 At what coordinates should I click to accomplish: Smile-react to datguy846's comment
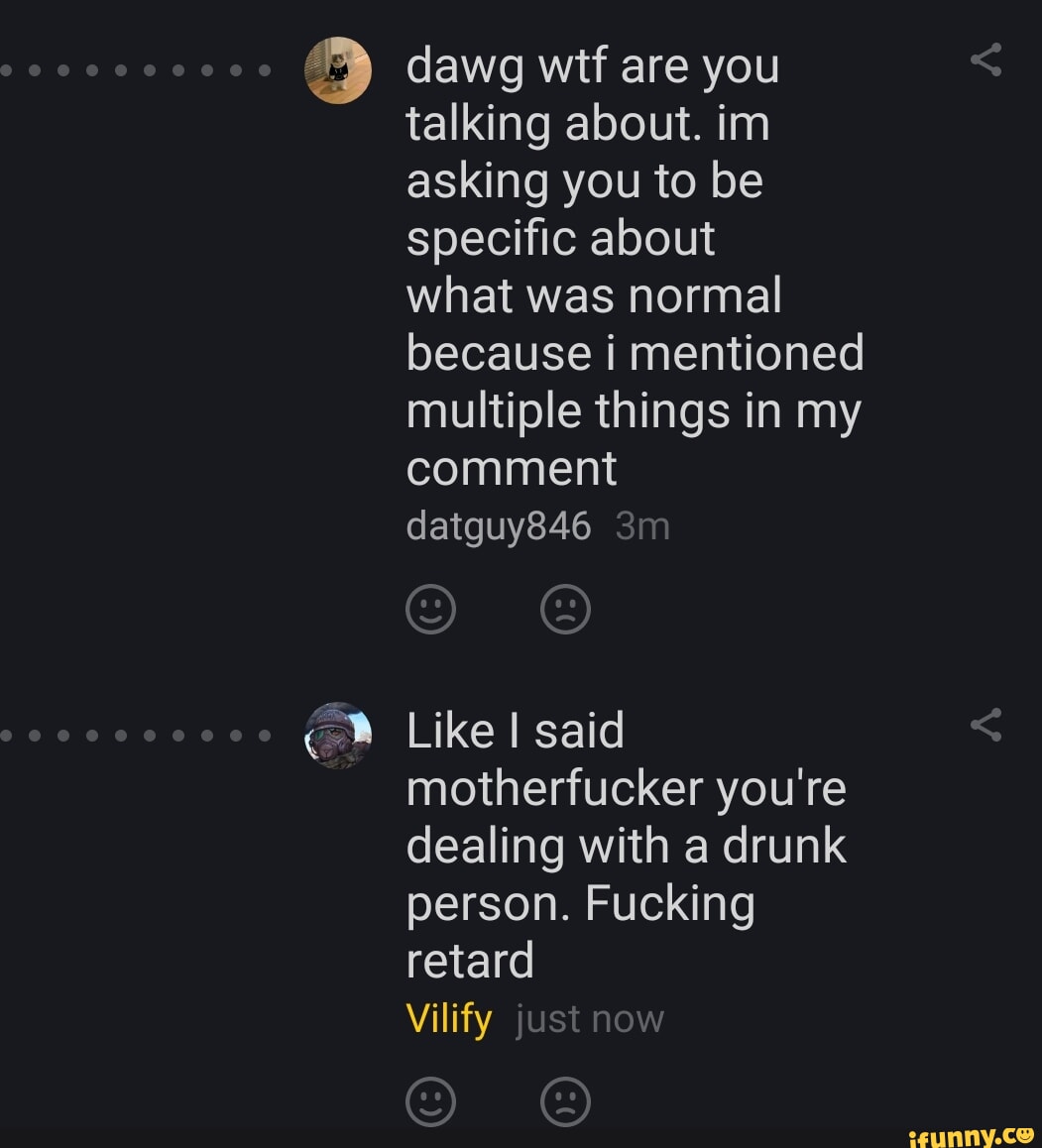tap(431, 610)
